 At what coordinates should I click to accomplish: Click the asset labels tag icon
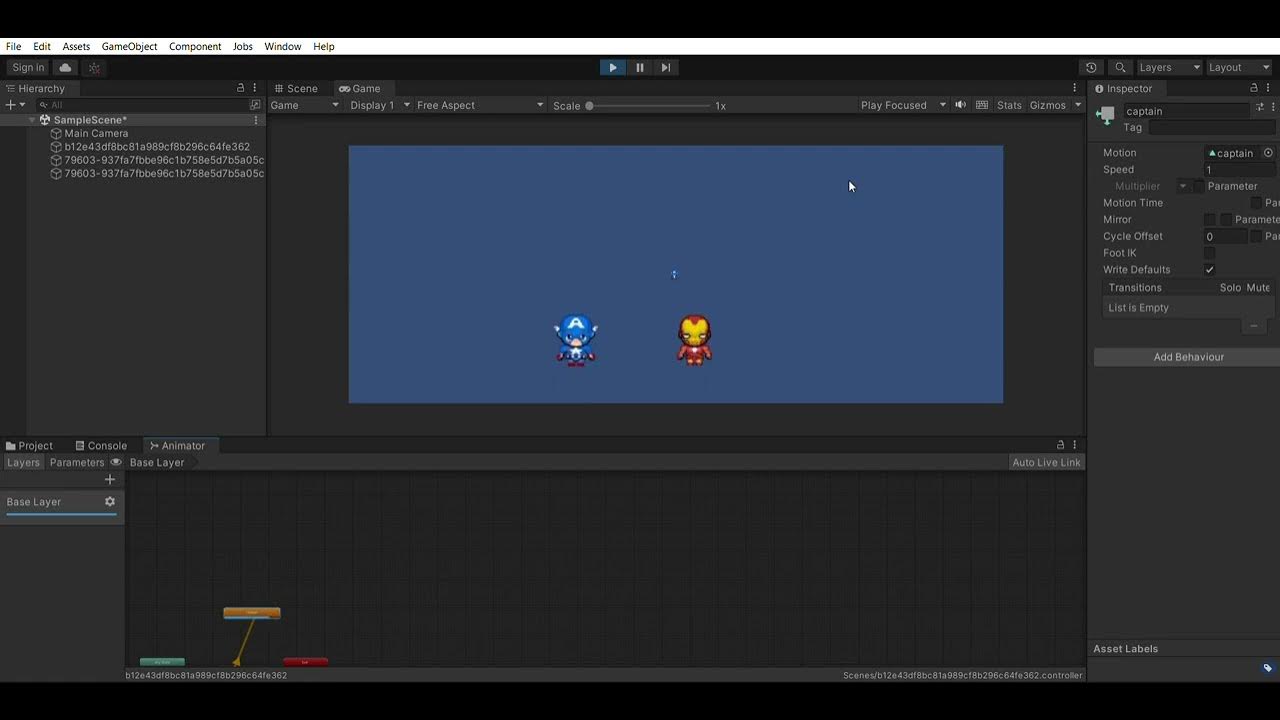[x=1267, y=668]
